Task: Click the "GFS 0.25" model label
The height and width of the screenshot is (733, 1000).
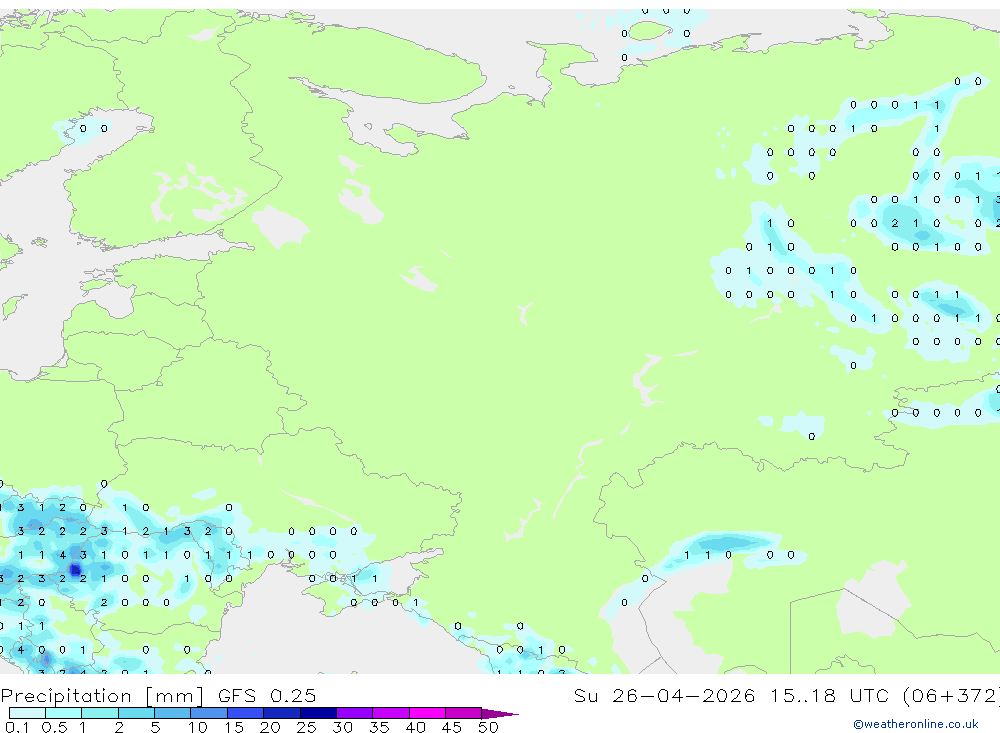Action: coord(267,695)
